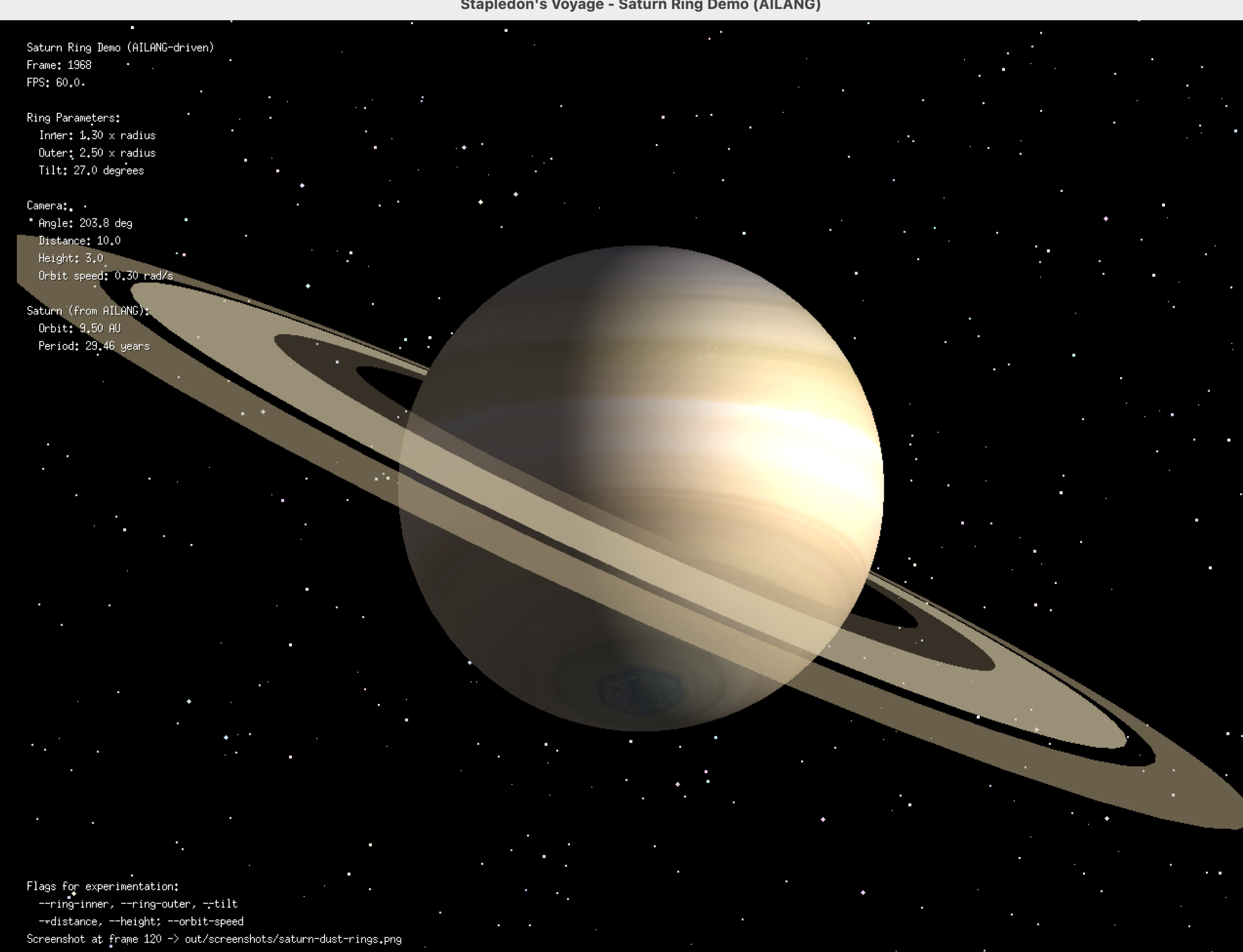Click the dark polar storm on Saturn

tap(641, 692)
